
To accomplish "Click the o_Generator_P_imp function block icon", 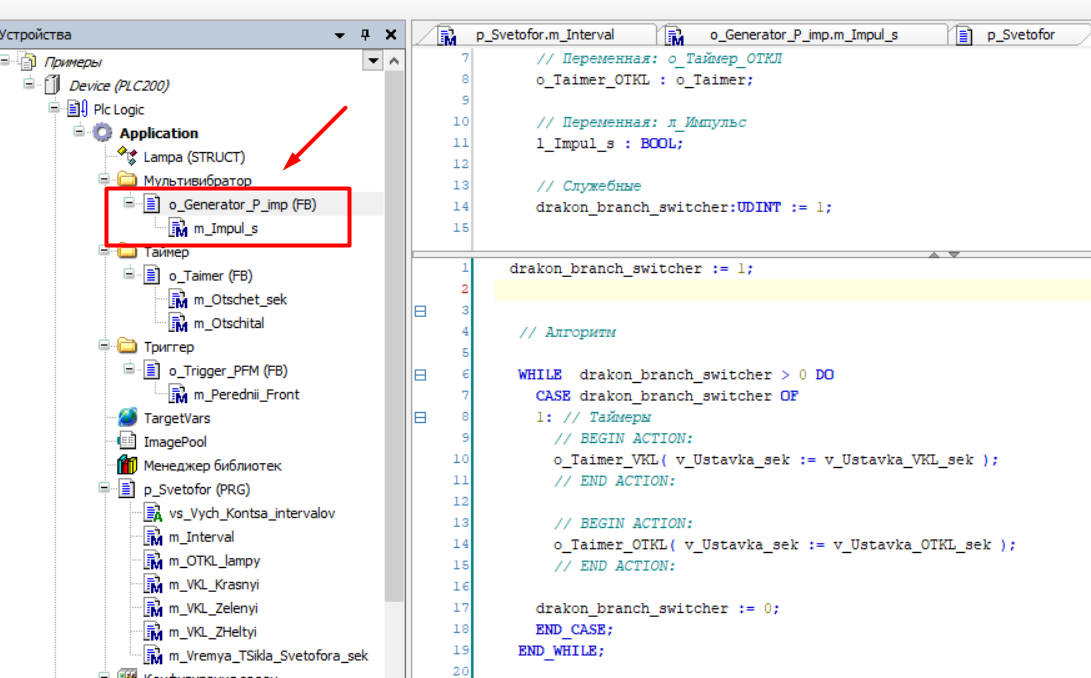I will point(152,204).
